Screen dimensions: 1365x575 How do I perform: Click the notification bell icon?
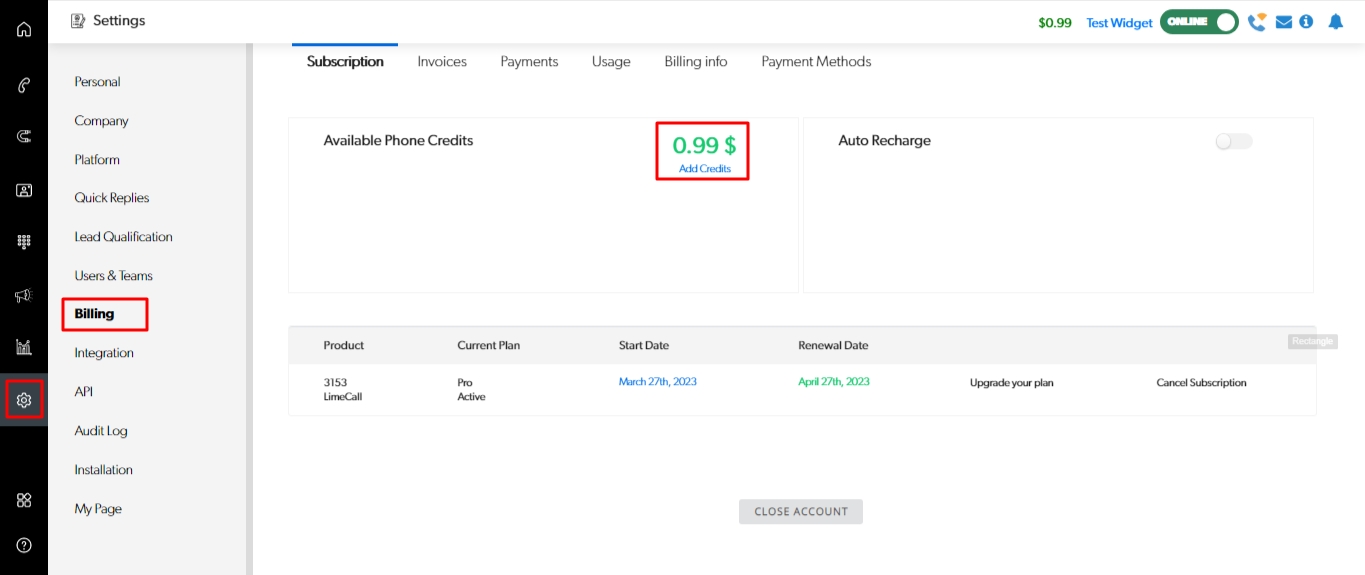pos(1335,22)
